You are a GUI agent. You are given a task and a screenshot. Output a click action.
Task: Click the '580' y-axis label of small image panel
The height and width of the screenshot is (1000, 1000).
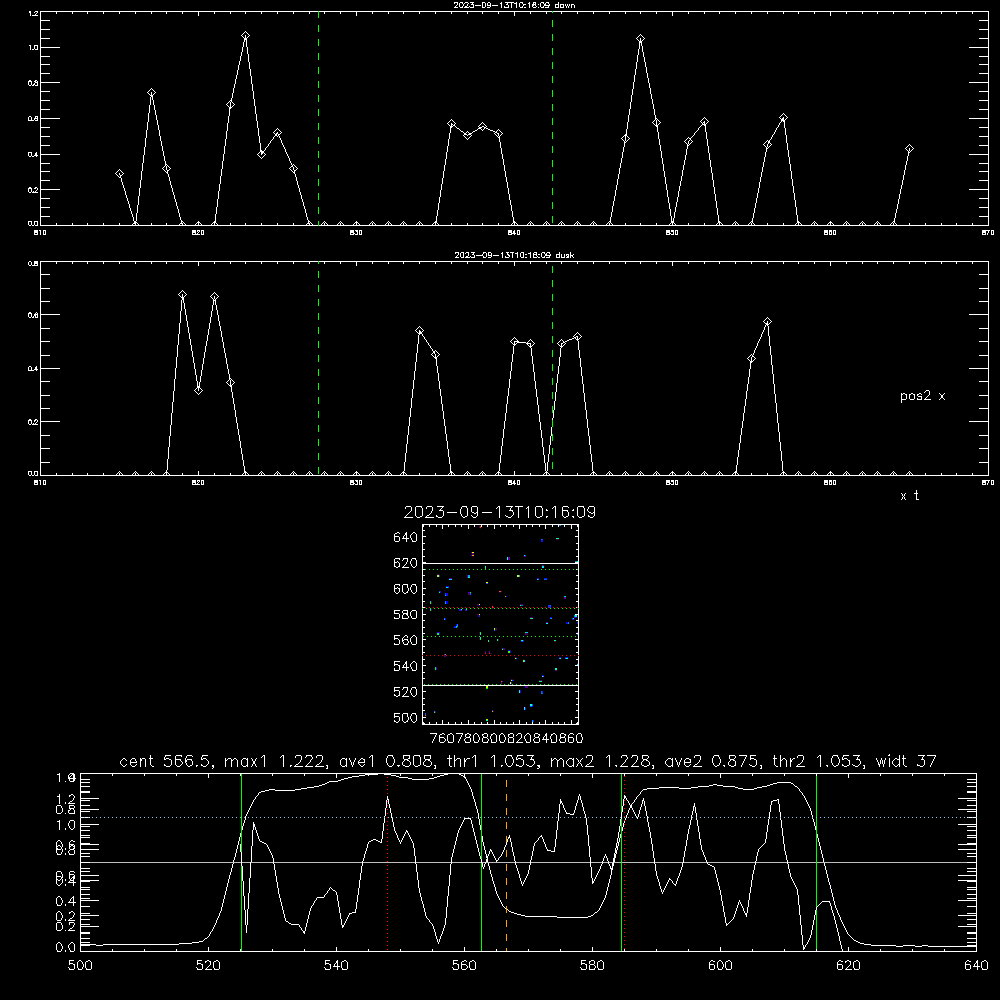tap(406, 615)
